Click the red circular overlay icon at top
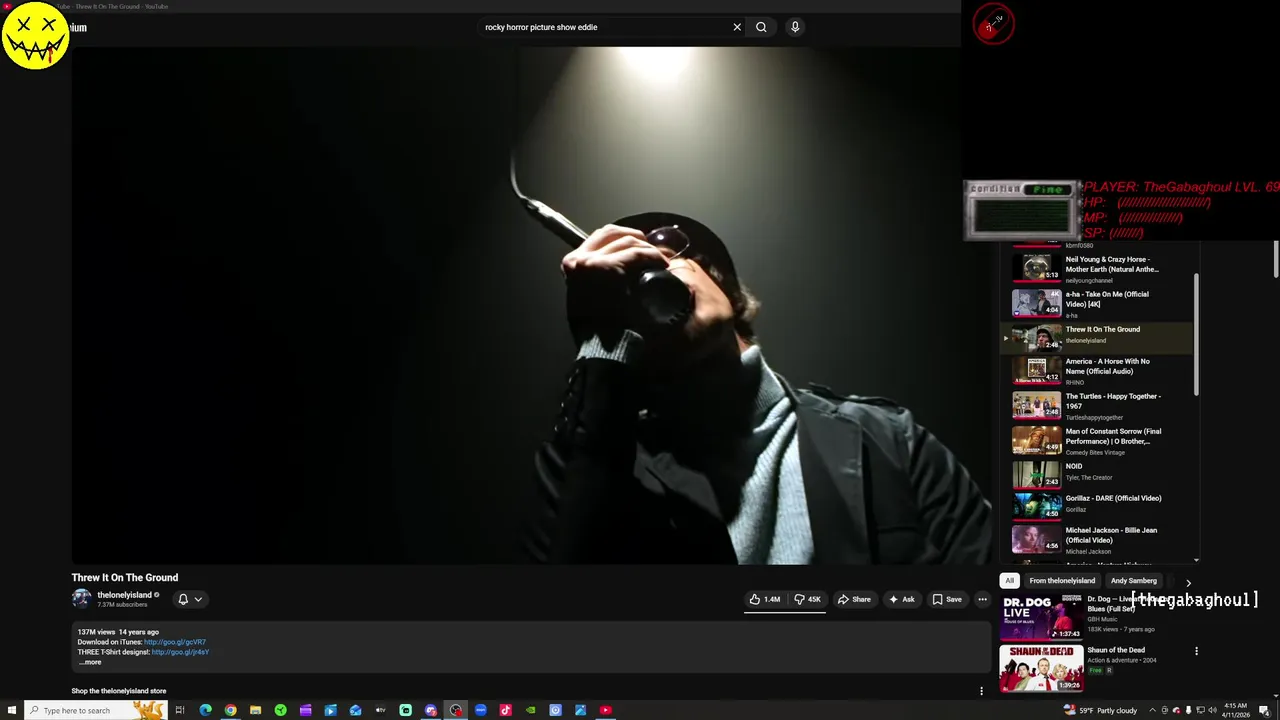This screenshot has height=720, width=1280. (x=993, y=24)
